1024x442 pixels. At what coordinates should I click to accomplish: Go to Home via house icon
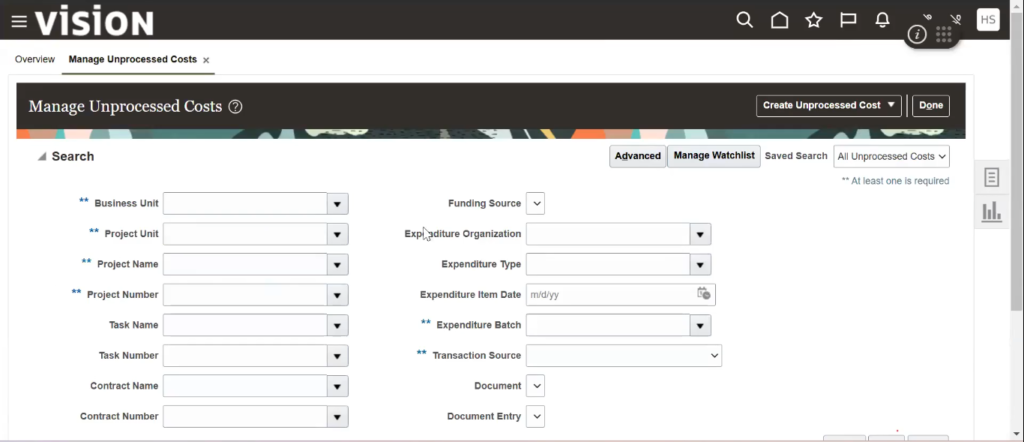pyautogui.click(x=779, y=20)
